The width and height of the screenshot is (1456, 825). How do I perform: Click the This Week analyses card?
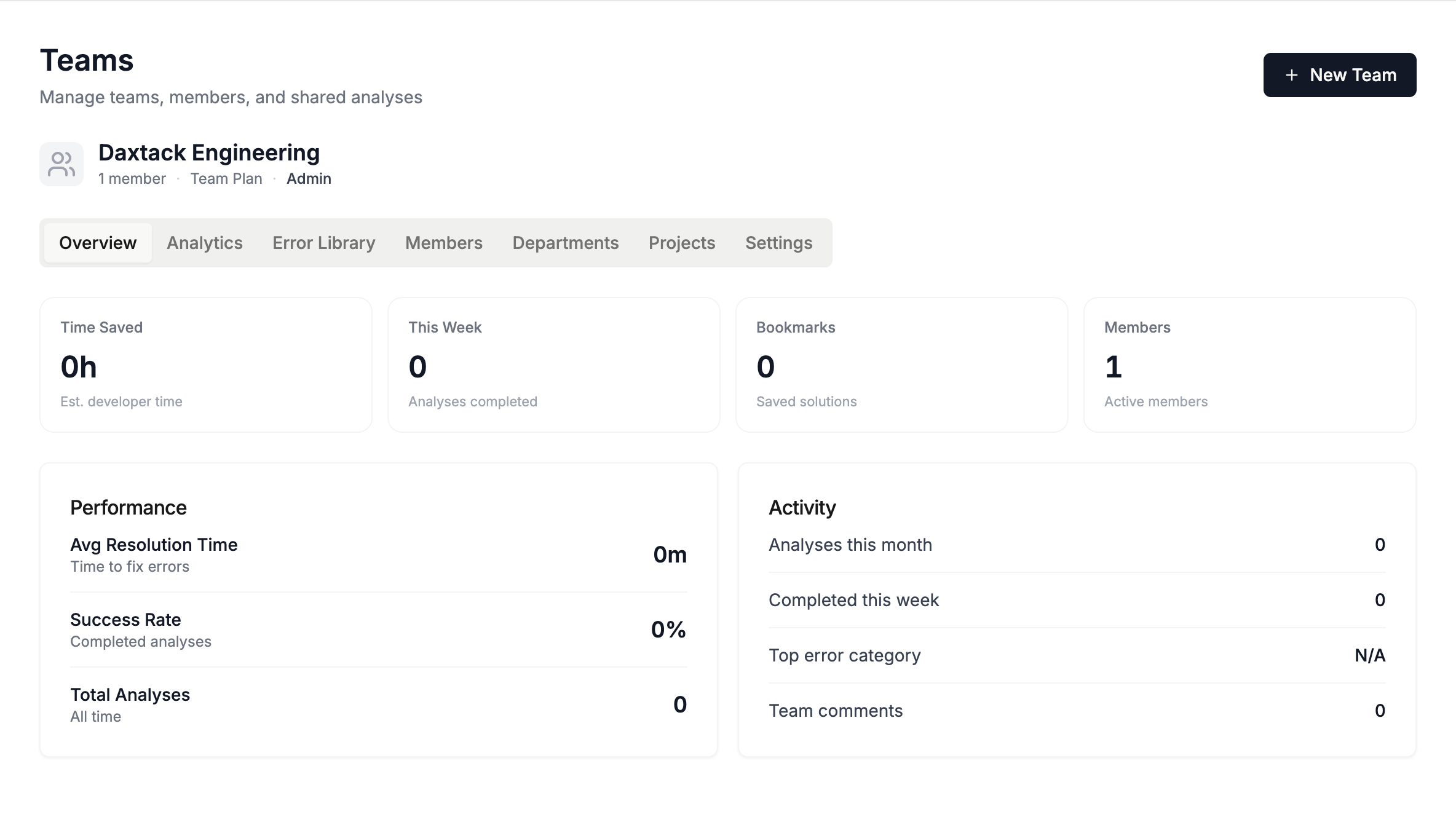click(x=553, y=365)
